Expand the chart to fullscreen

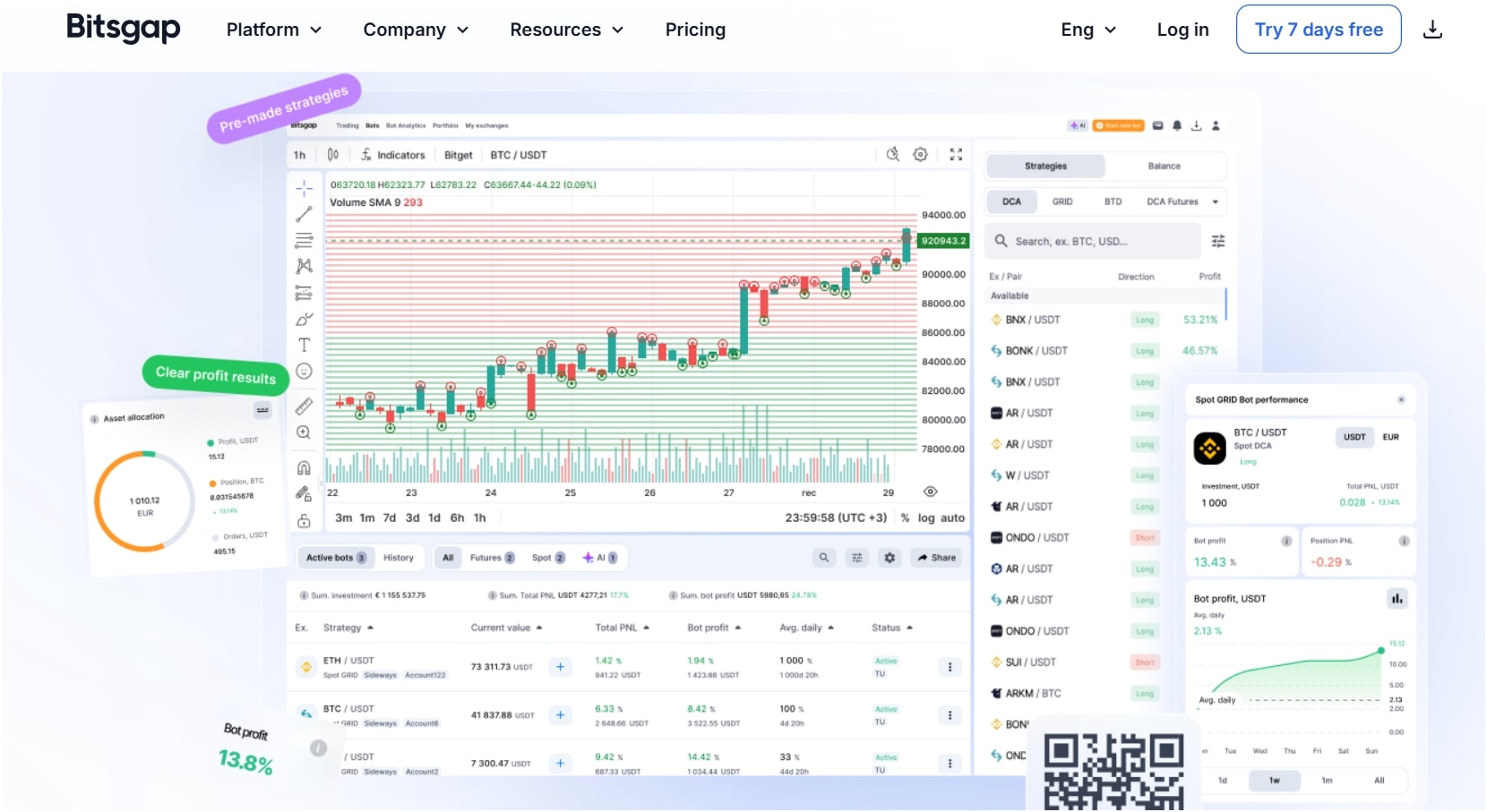click(x=956, y=154)
